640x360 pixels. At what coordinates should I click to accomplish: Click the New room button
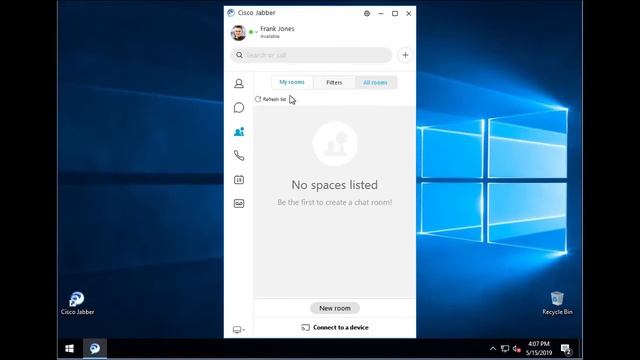pos(335,308)
